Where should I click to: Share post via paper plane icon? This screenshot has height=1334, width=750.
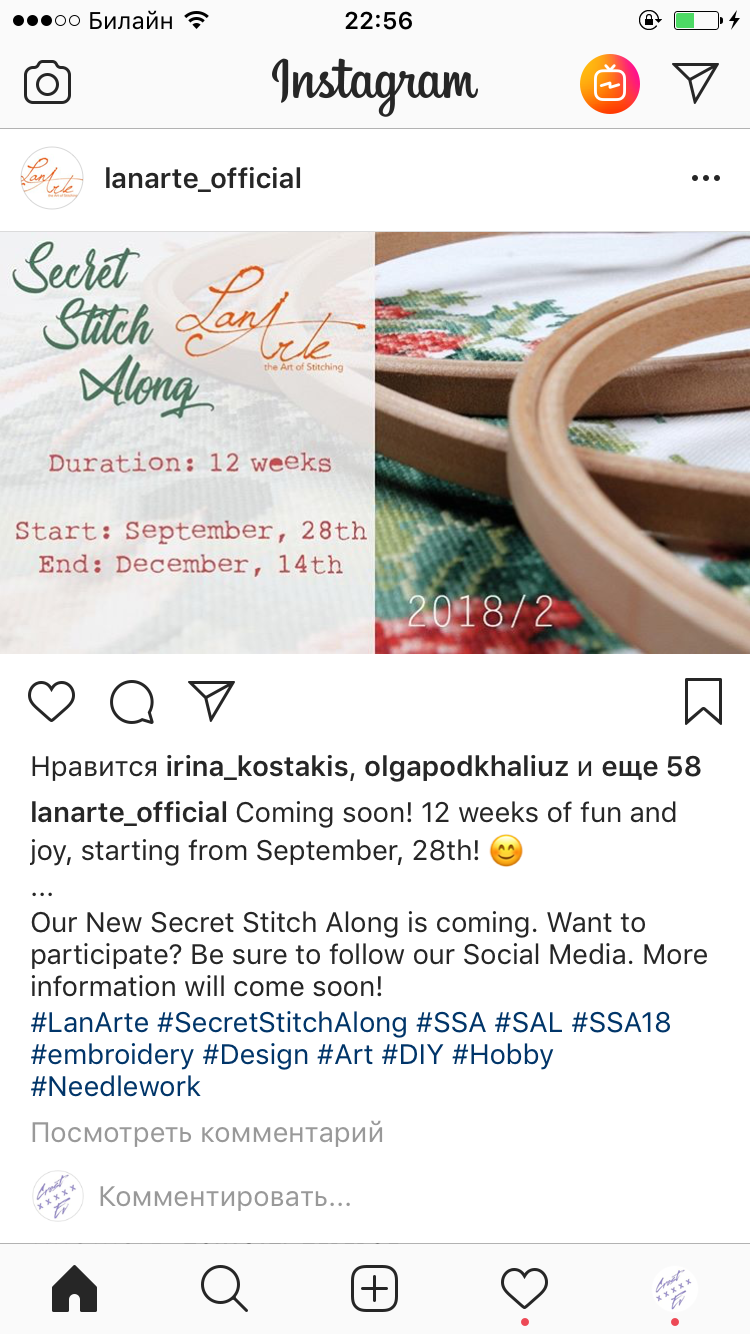pyautogui.click(x=211, y=700)
